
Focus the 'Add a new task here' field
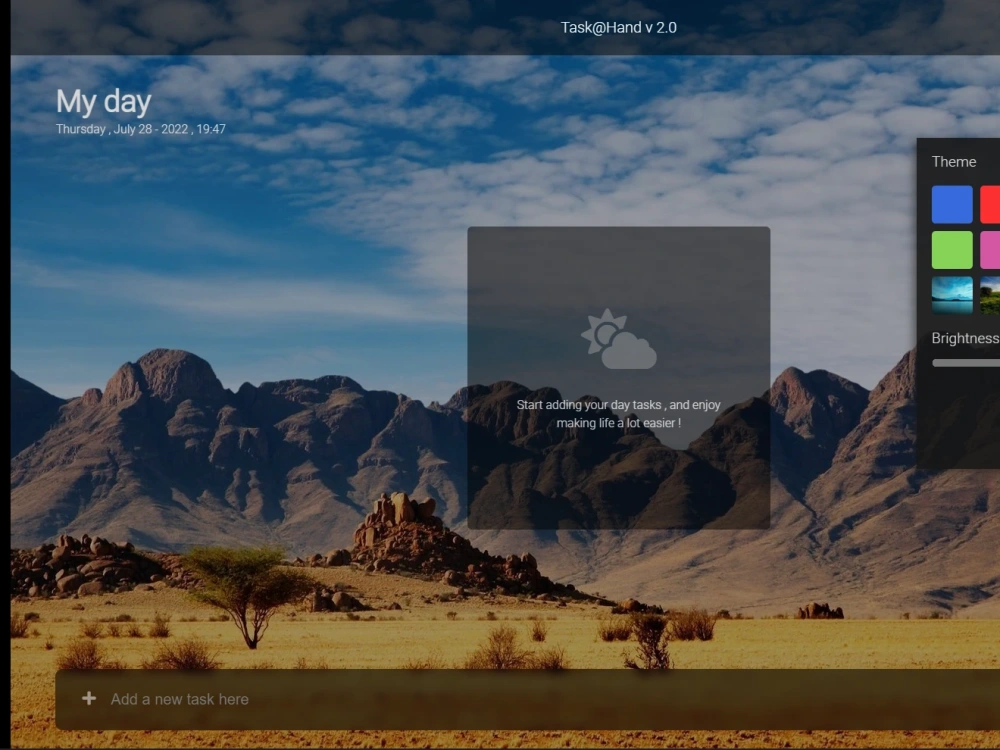click(527, 699)
